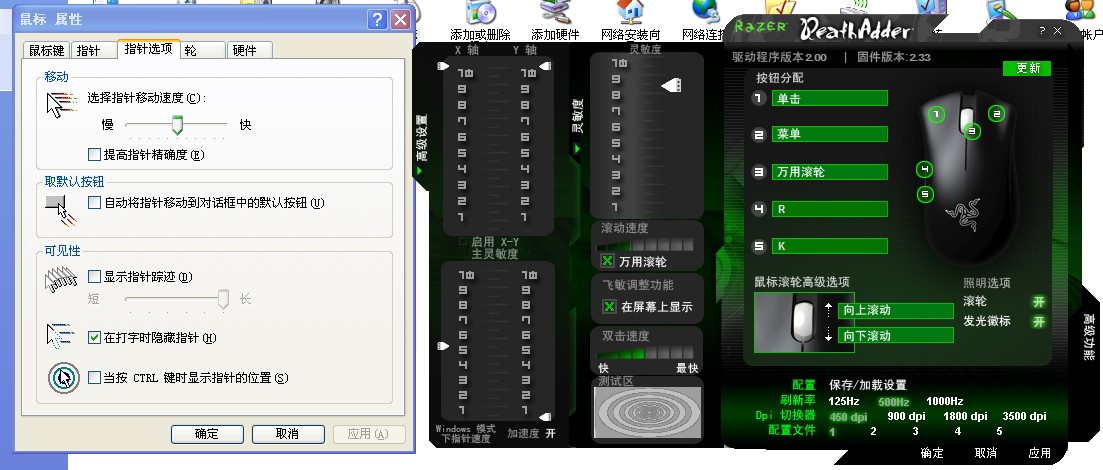Click button marker 4 on mouse side
Viewport: 1103px width, 470px height.
[x=925, y=170]
